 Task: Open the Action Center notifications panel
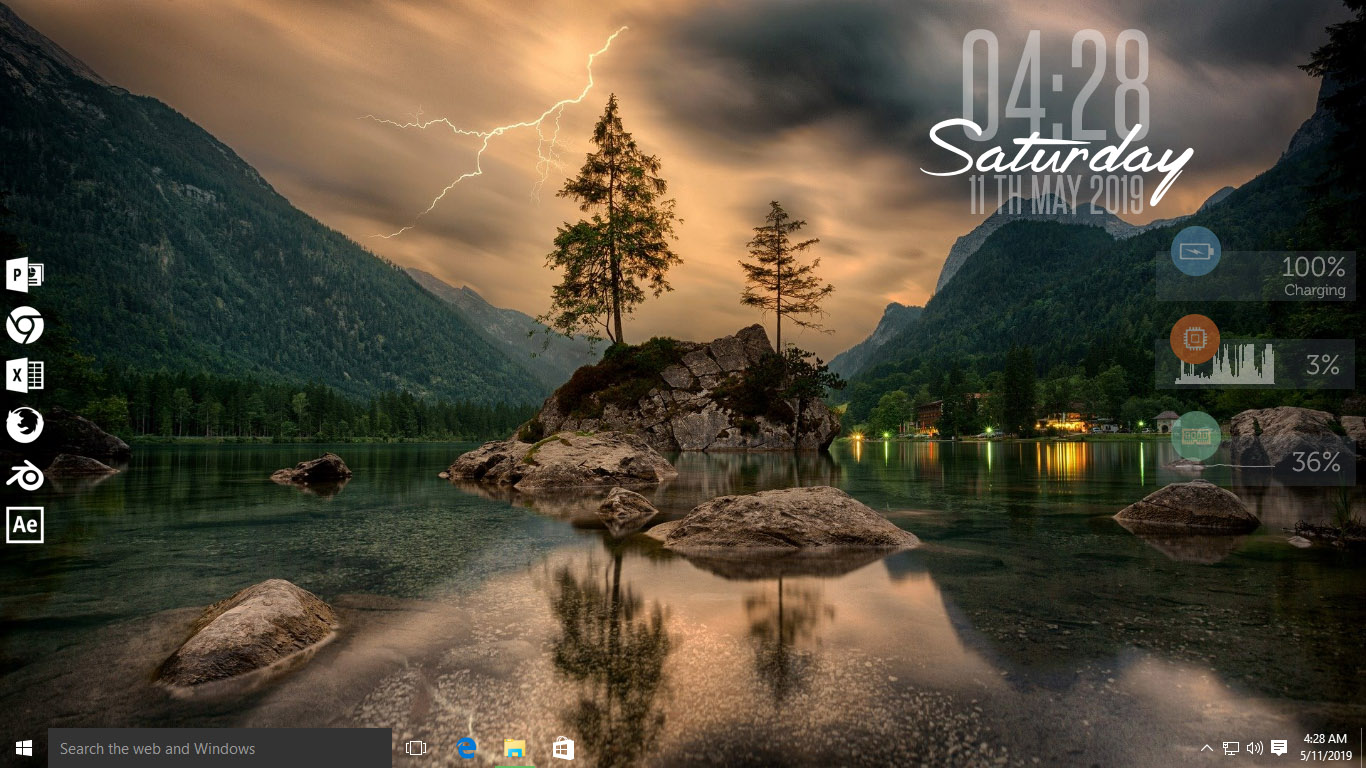(x=1281, y=747)
